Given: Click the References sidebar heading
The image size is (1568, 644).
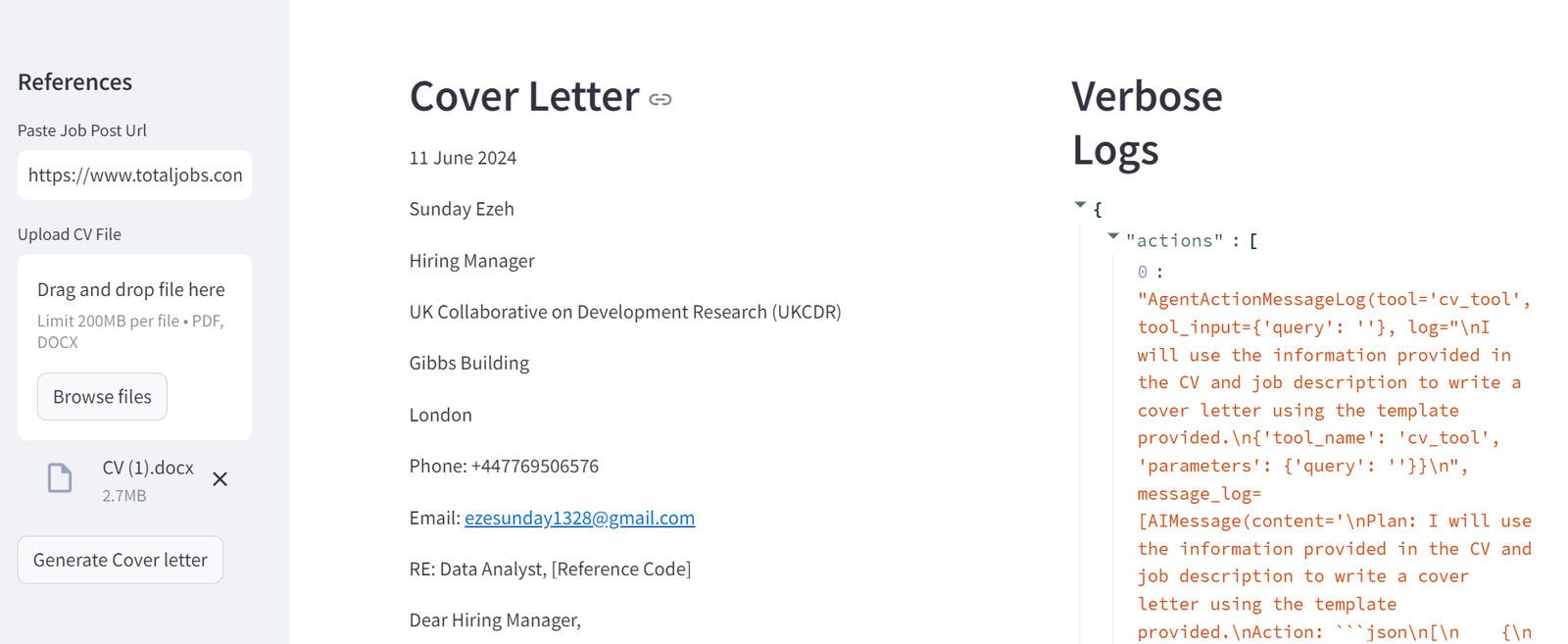Looking at the screenshot, I should coord(74,82).
